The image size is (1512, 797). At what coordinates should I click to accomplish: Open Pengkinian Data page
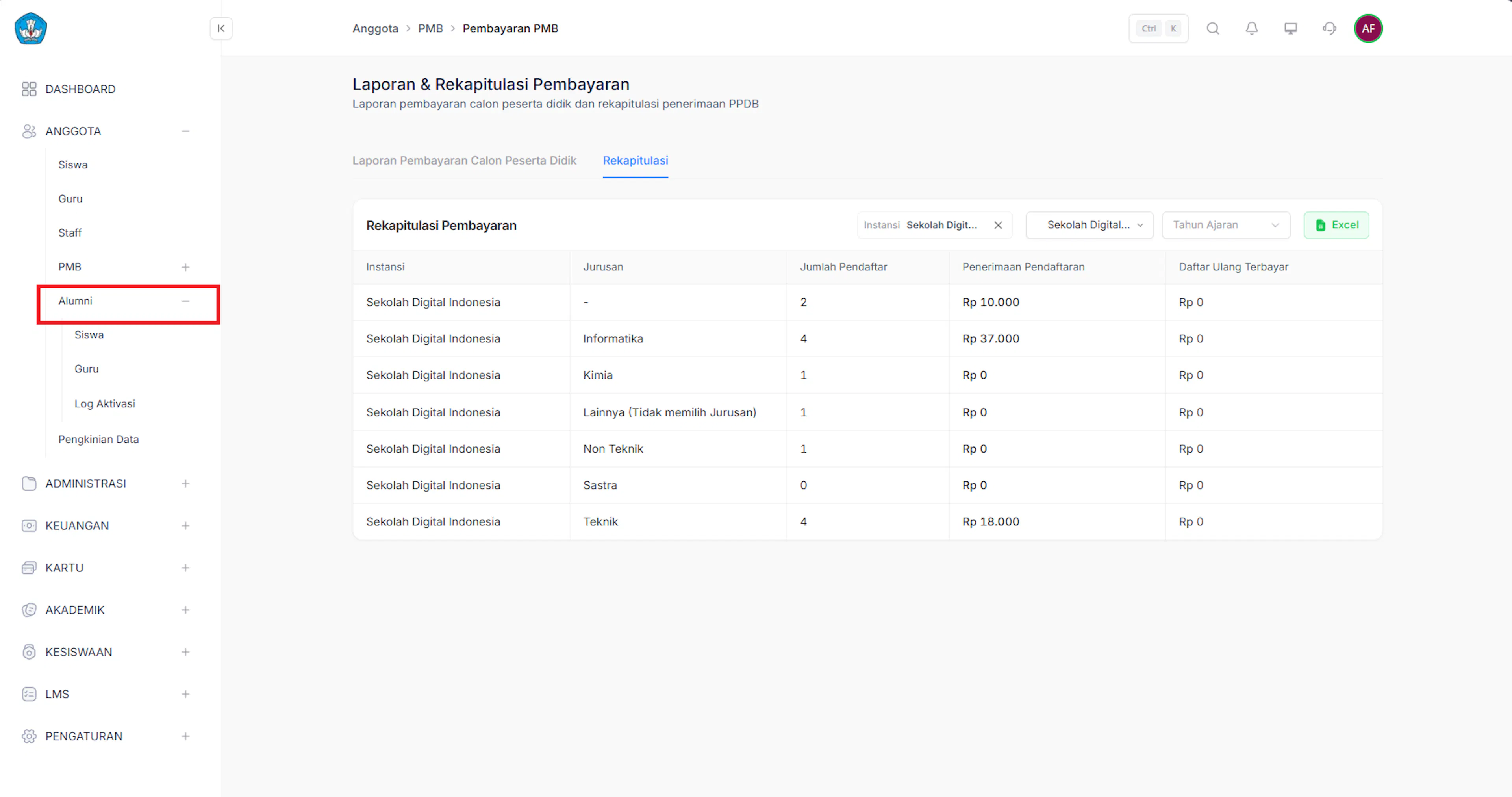98,439
